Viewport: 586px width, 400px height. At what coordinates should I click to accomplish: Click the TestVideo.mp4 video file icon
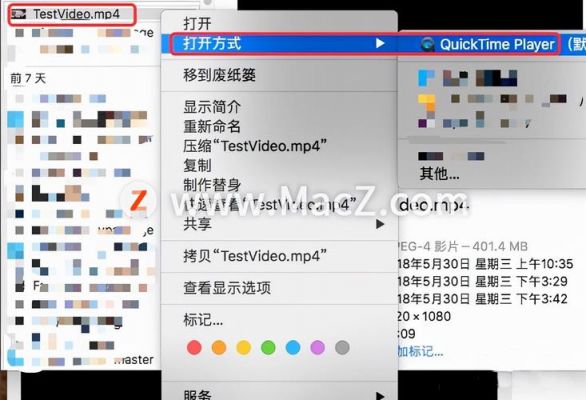pos(19,14)
